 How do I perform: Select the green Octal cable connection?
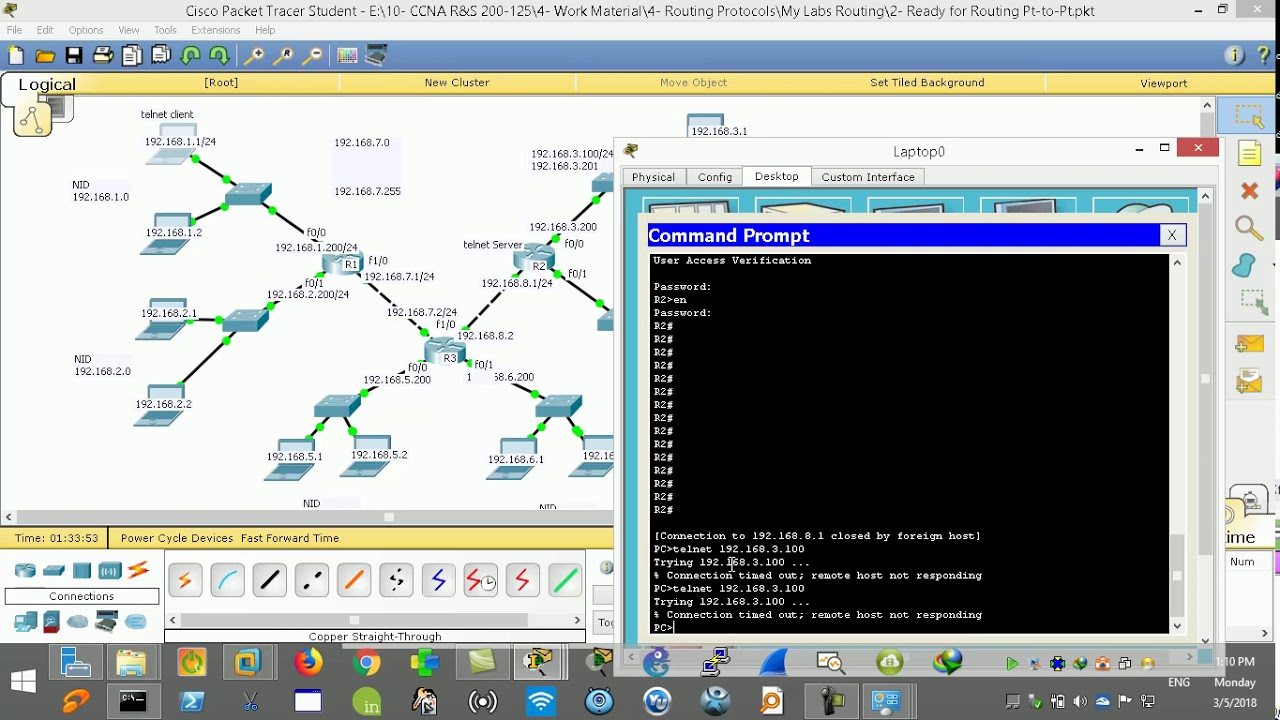[x=564, y=580]
